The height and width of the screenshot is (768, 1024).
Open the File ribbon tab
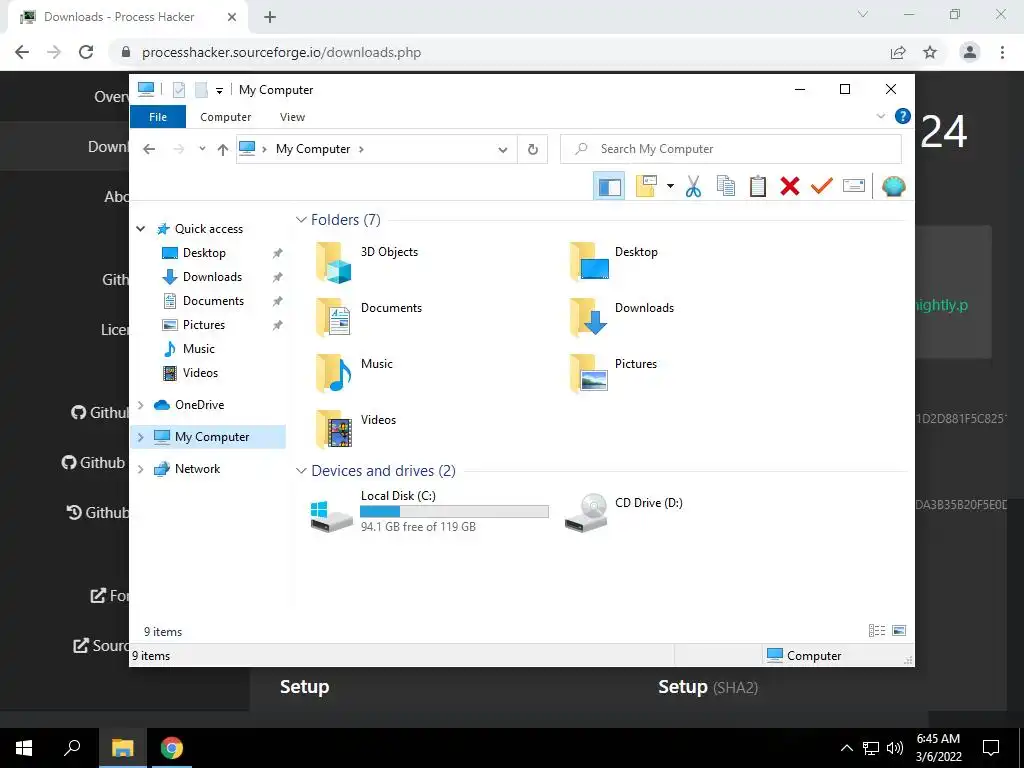pos(158,117)
